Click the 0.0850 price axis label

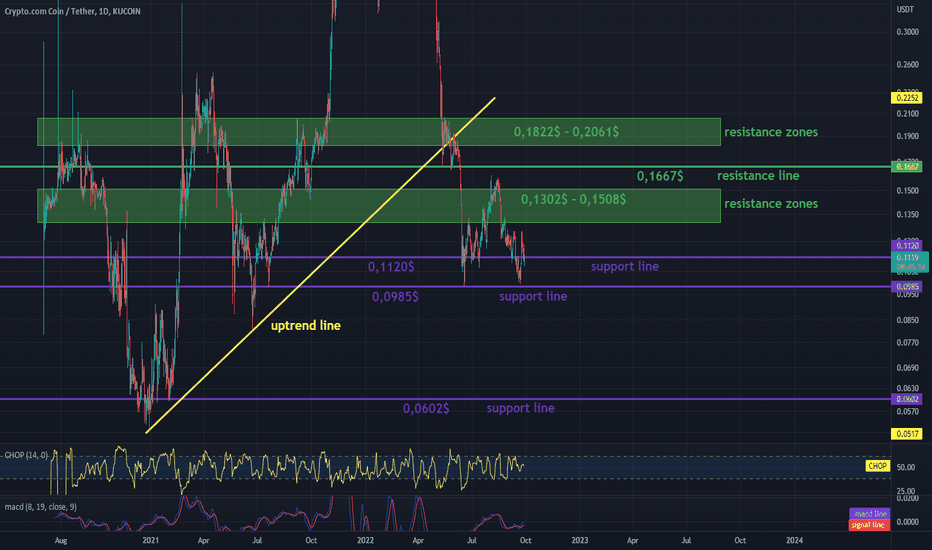tap(907, 320)
